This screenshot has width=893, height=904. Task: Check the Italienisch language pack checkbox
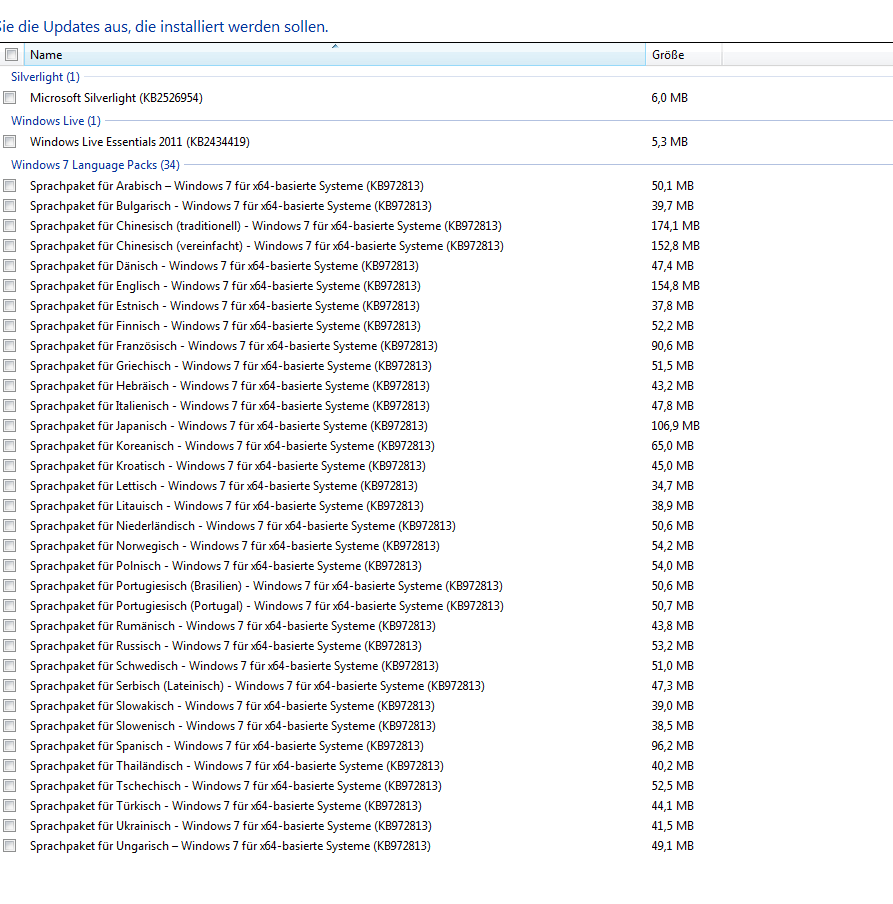pos(9,406)
